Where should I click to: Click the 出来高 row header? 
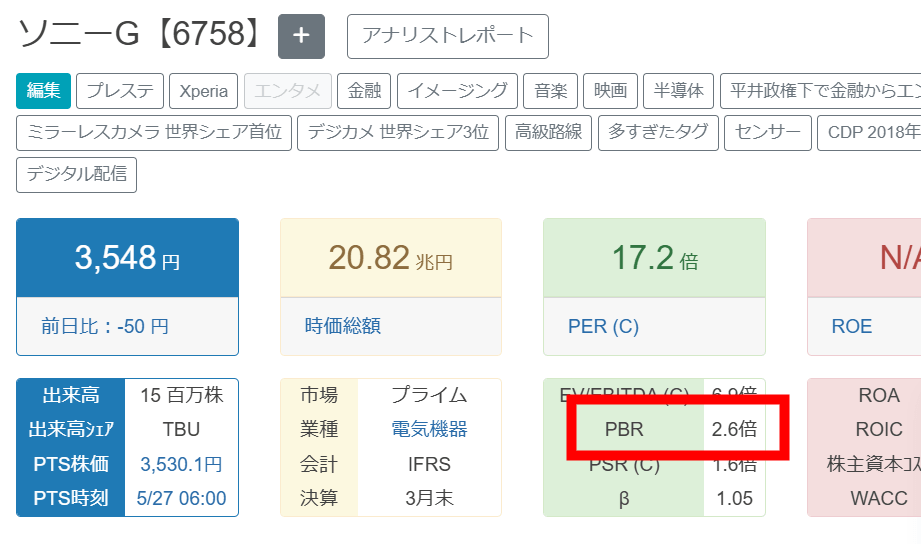click(70, 395)
